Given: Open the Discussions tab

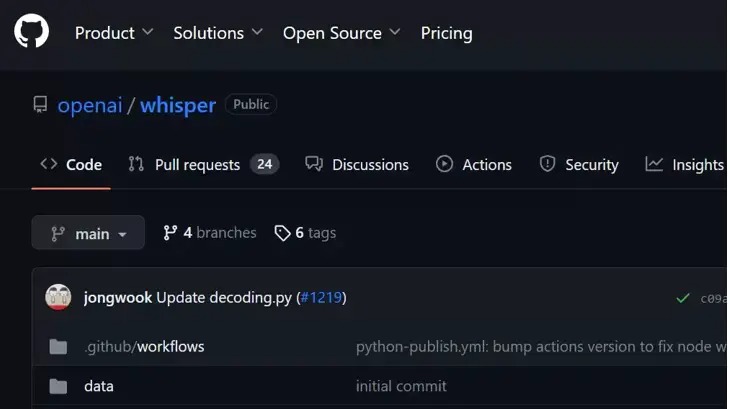Looking at the screenshot, I should tap(357, 165).
